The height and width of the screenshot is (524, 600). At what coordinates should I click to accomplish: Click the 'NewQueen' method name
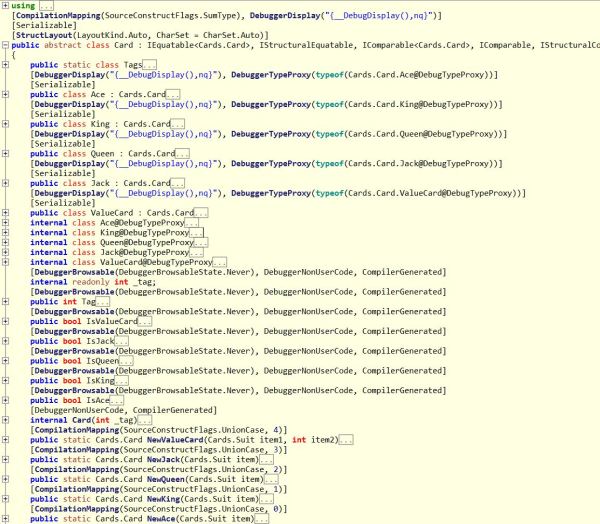coord(166,480)
